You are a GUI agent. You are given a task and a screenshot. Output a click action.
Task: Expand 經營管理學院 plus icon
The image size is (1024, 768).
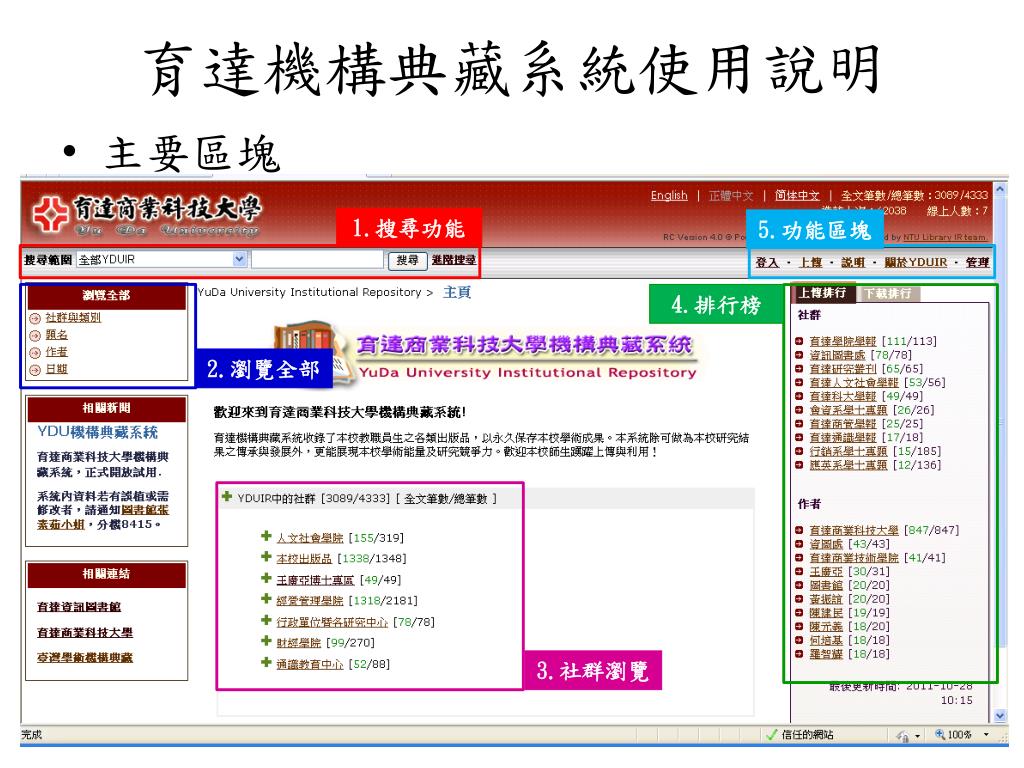(266, 599)
